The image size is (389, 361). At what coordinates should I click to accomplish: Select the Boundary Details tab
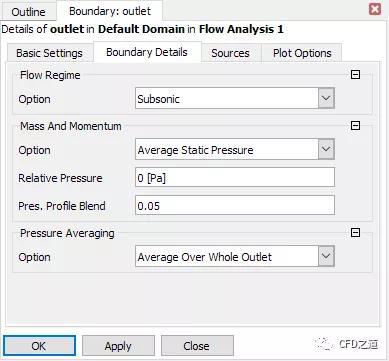pos(147,52)
